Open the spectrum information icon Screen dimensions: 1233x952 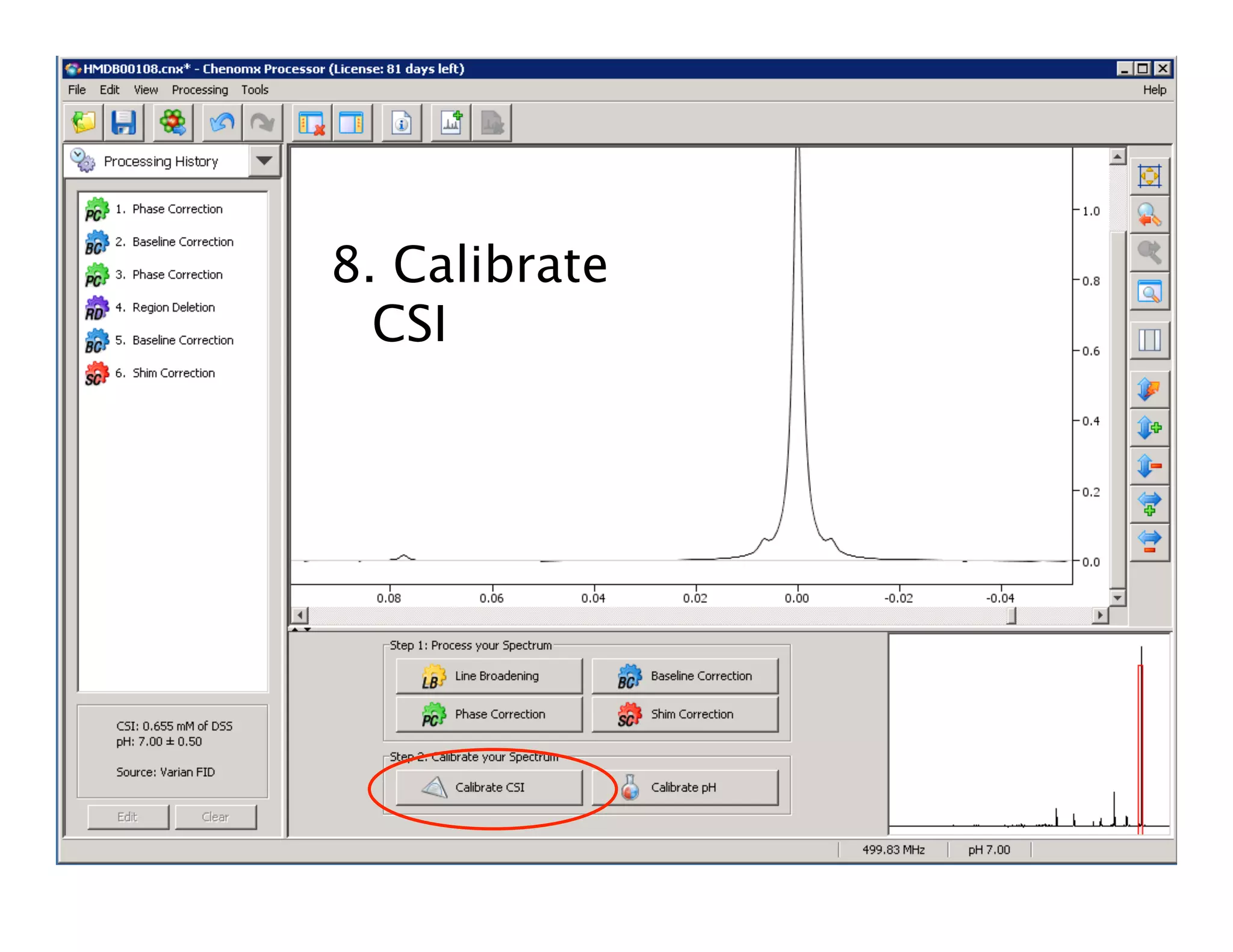[x=402, y=123]
